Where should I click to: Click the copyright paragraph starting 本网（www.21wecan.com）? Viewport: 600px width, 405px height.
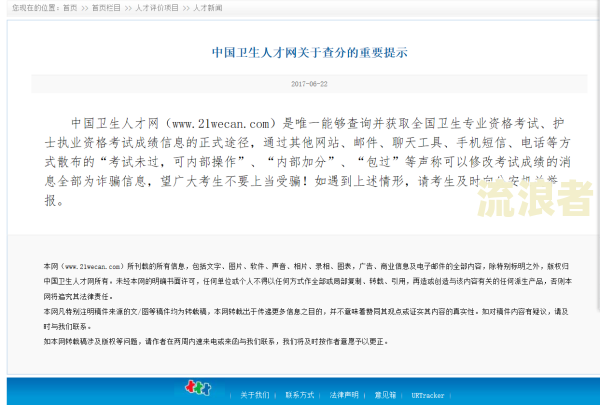[308, 281]
